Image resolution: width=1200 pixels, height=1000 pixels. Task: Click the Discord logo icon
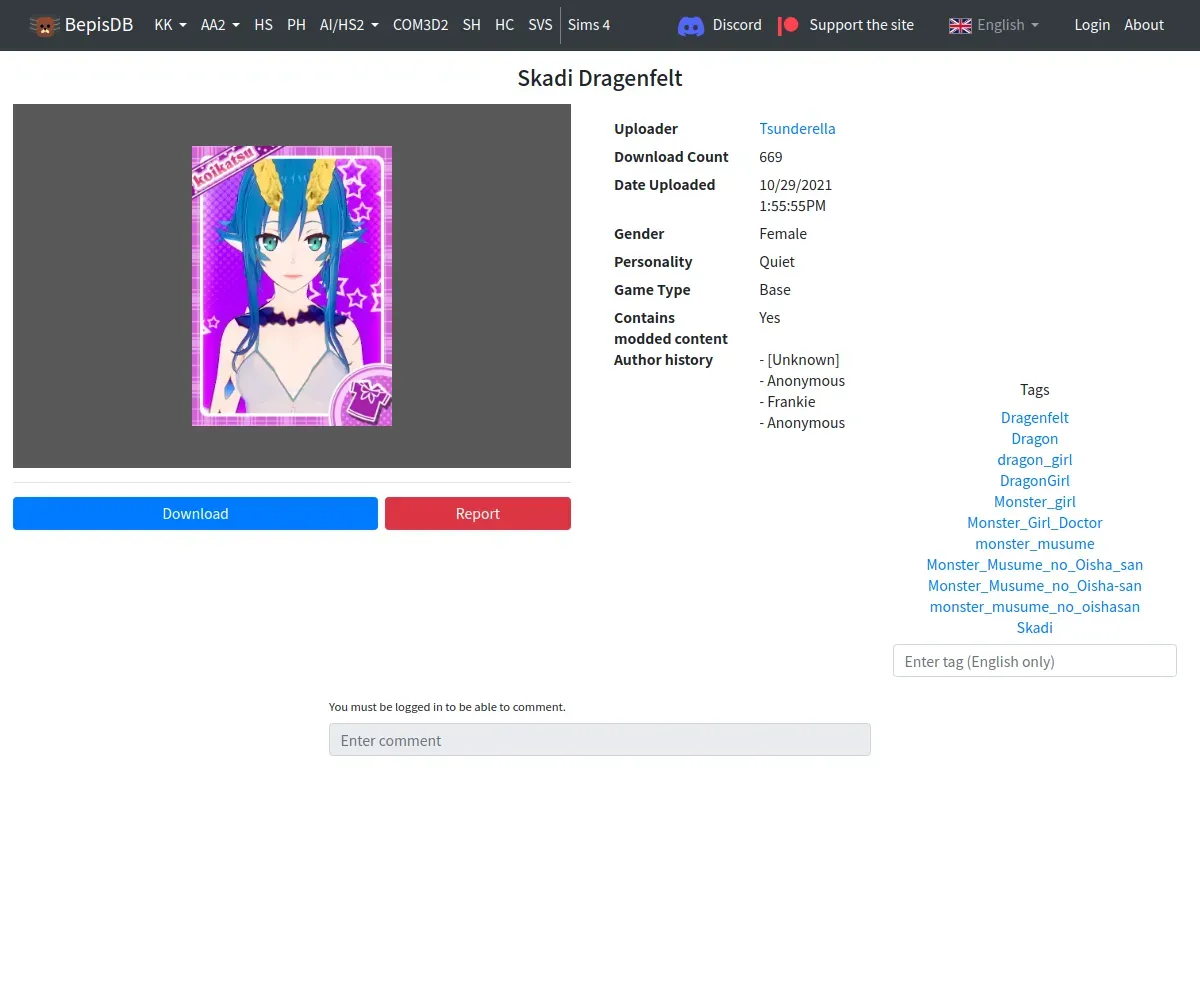[x=691, y=25]
